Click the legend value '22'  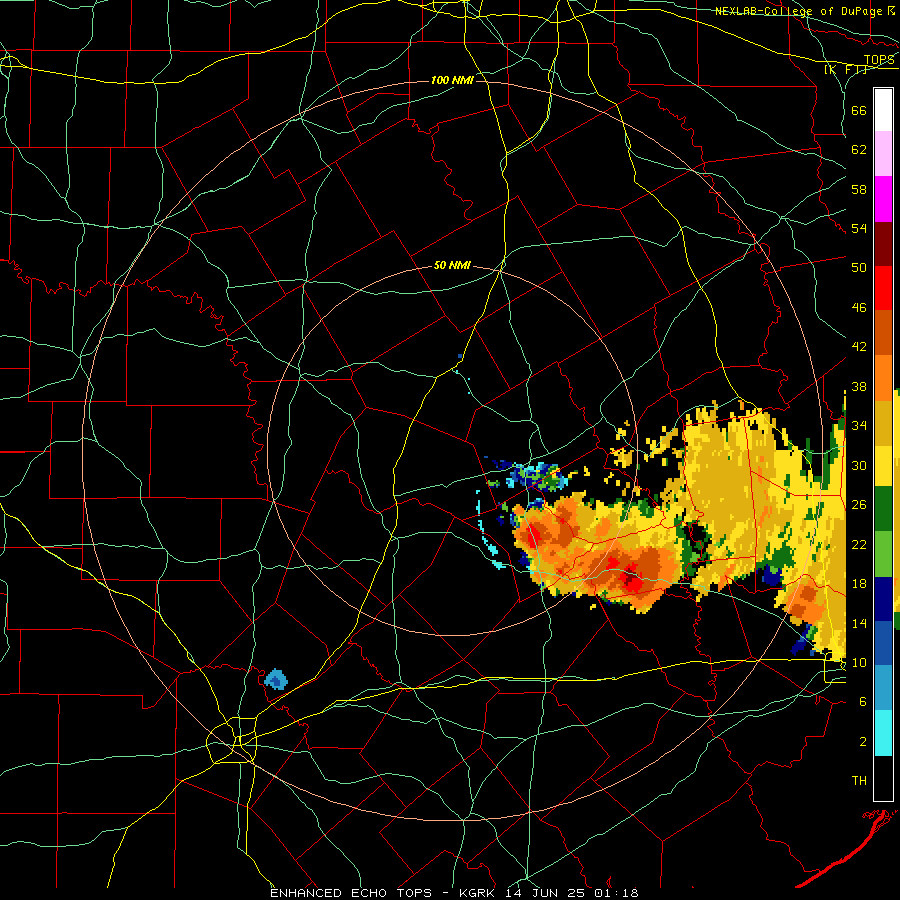point(859,544)
